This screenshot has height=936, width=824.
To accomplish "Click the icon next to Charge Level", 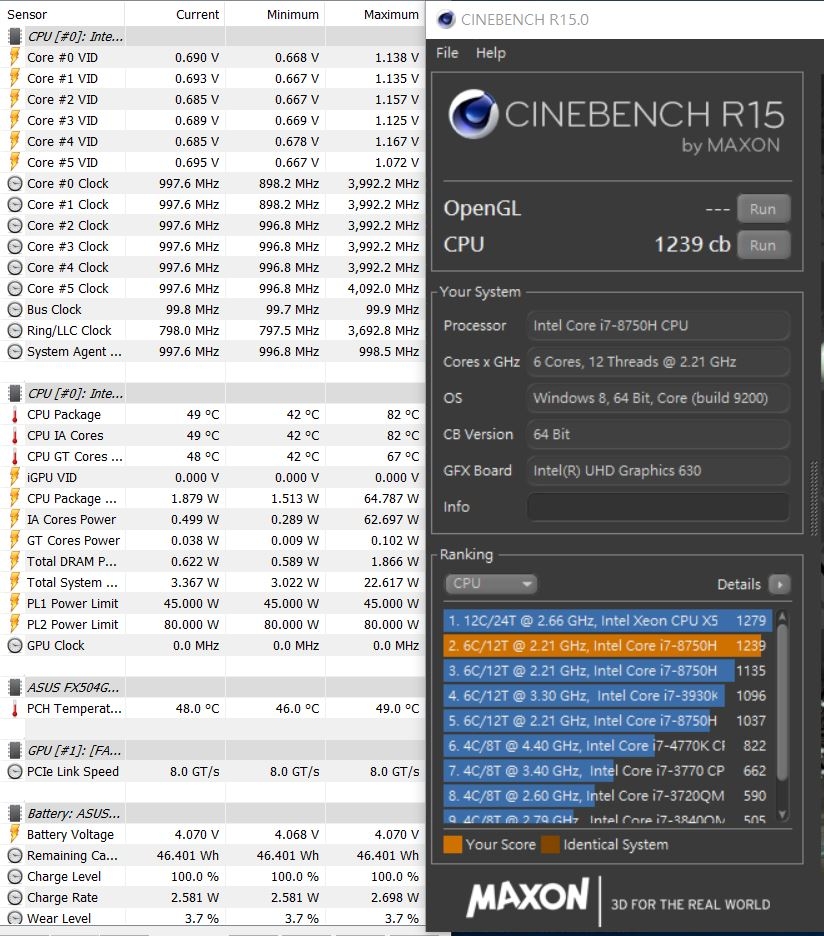I will coord(14,876).
